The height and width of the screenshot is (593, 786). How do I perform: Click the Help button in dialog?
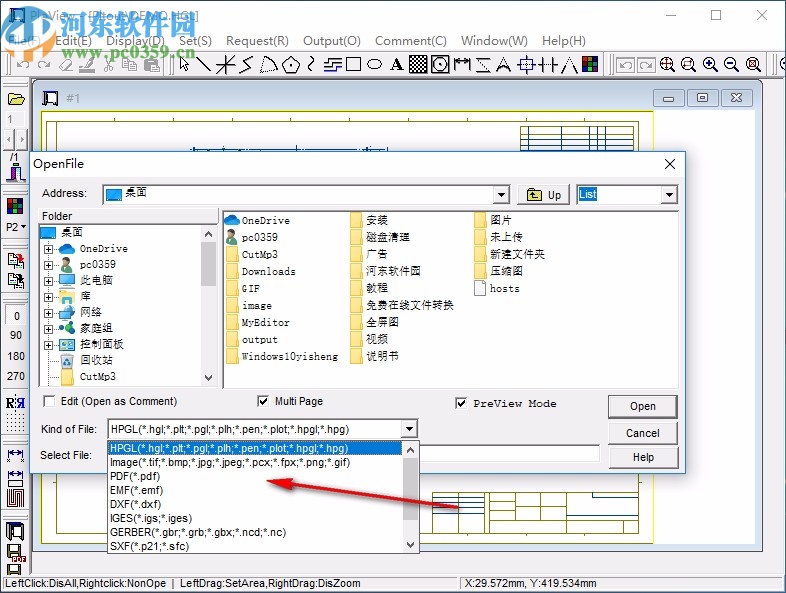[643, 457]
